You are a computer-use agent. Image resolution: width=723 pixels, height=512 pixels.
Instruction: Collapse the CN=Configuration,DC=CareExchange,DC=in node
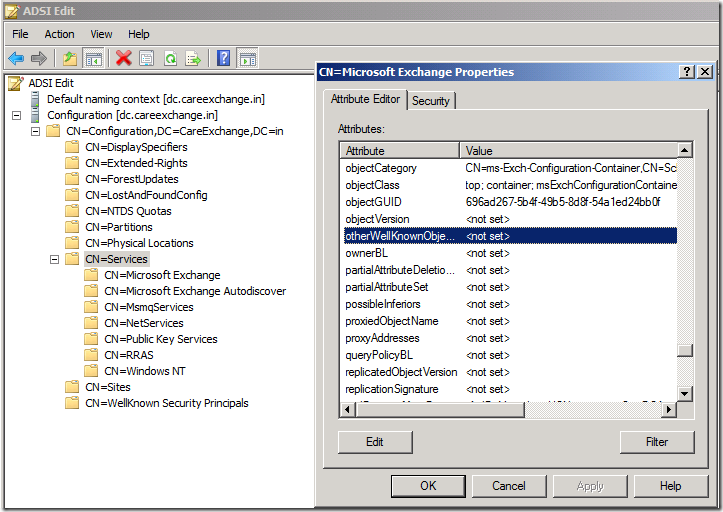36,131
